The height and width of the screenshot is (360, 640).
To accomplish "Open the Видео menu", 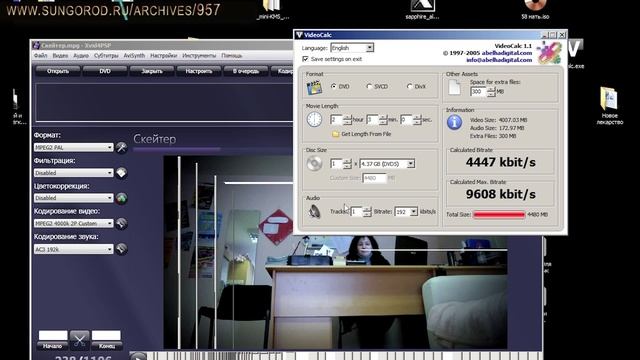I will tap(60, 56).
